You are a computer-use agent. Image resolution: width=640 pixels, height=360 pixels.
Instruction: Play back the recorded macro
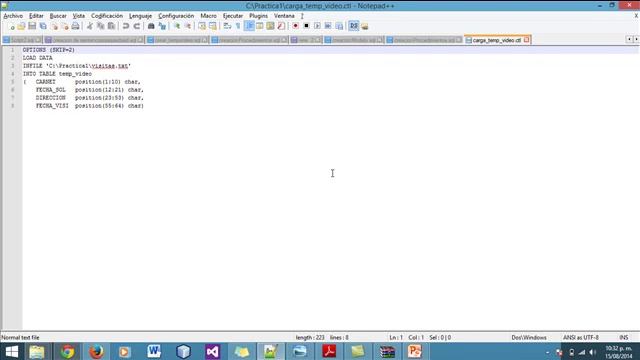pyautogui.click(x=317, y=26)
